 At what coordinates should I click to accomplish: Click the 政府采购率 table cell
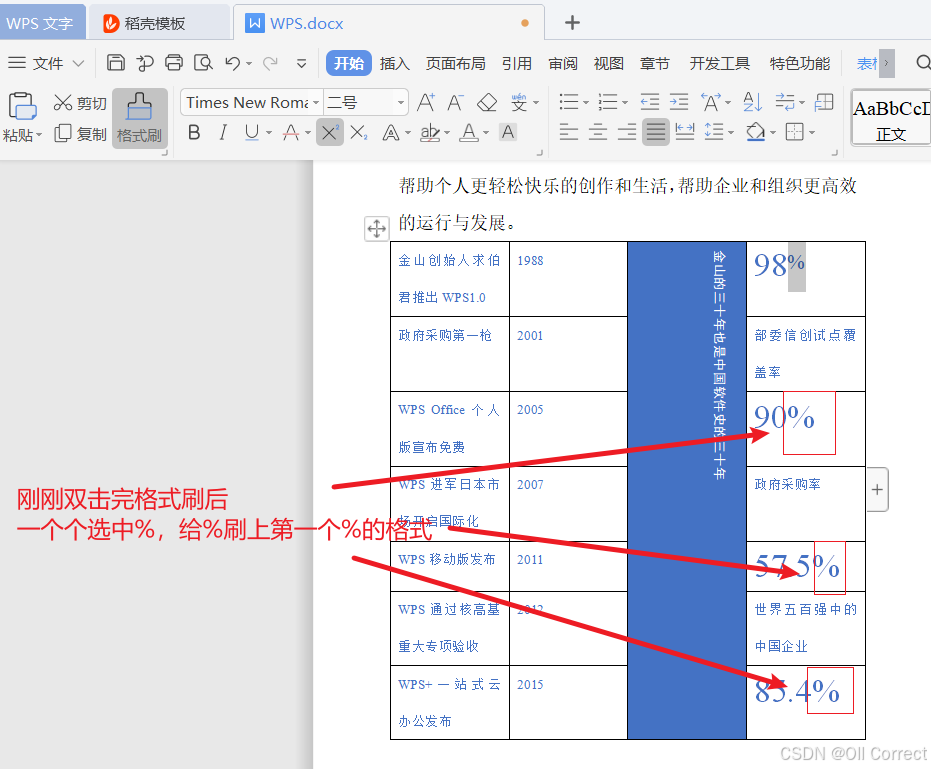pyautogui.click(x=806, y=503)
